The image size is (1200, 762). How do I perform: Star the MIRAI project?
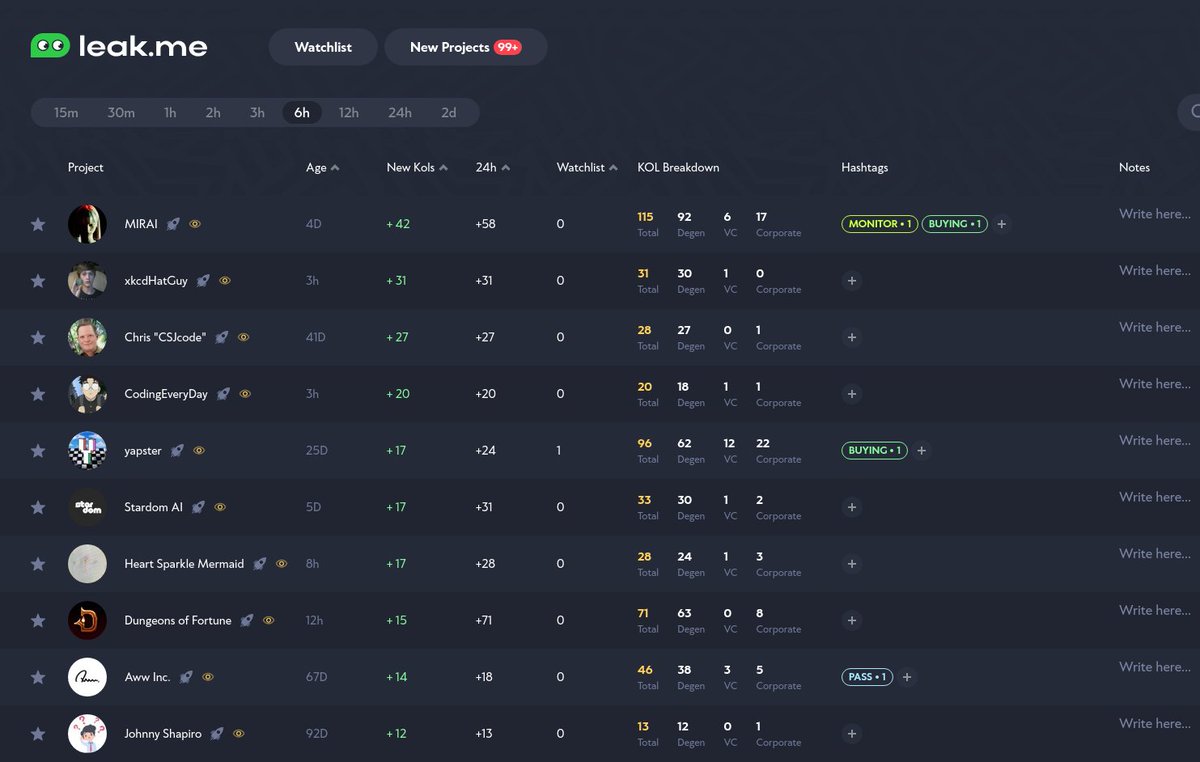(38, 224)
